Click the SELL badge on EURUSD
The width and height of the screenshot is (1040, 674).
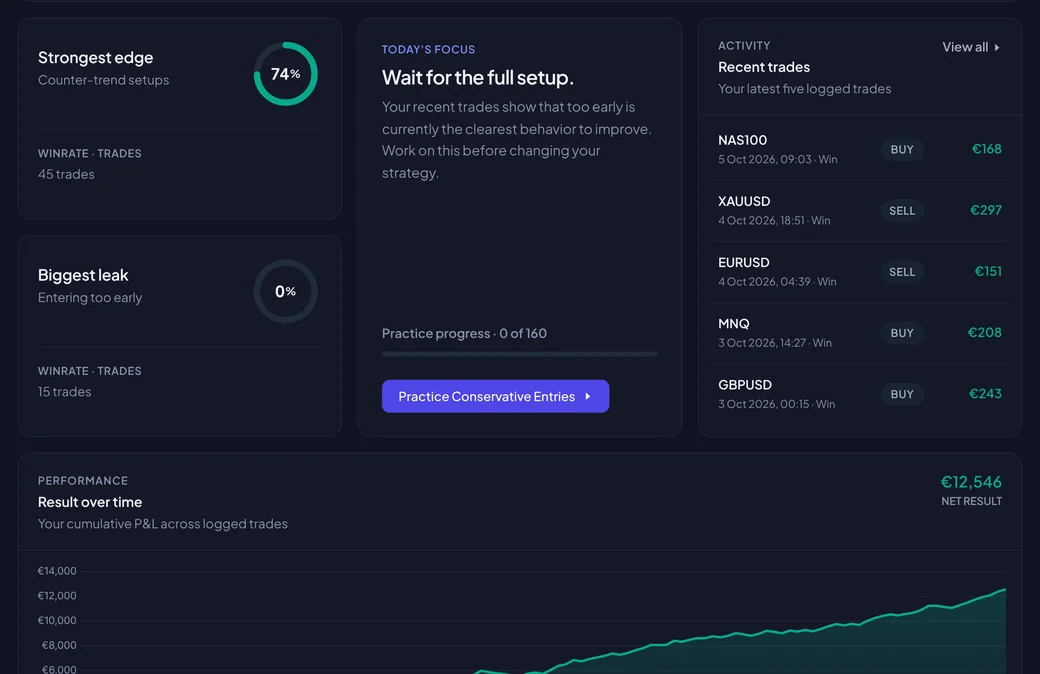(x=902, y=272)
